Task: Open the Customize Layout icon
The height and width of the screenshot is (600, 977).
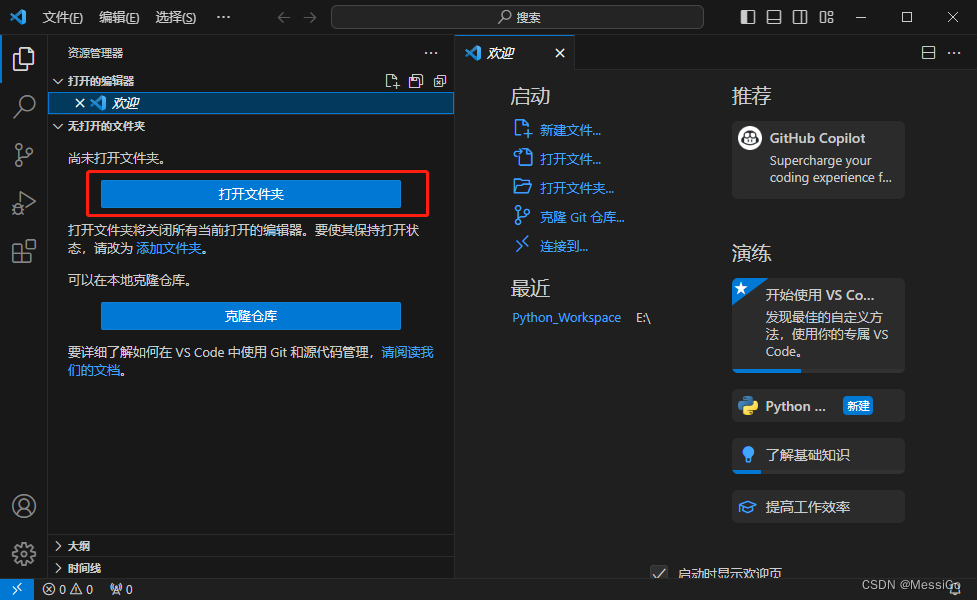Action: (x=826, y=17)
